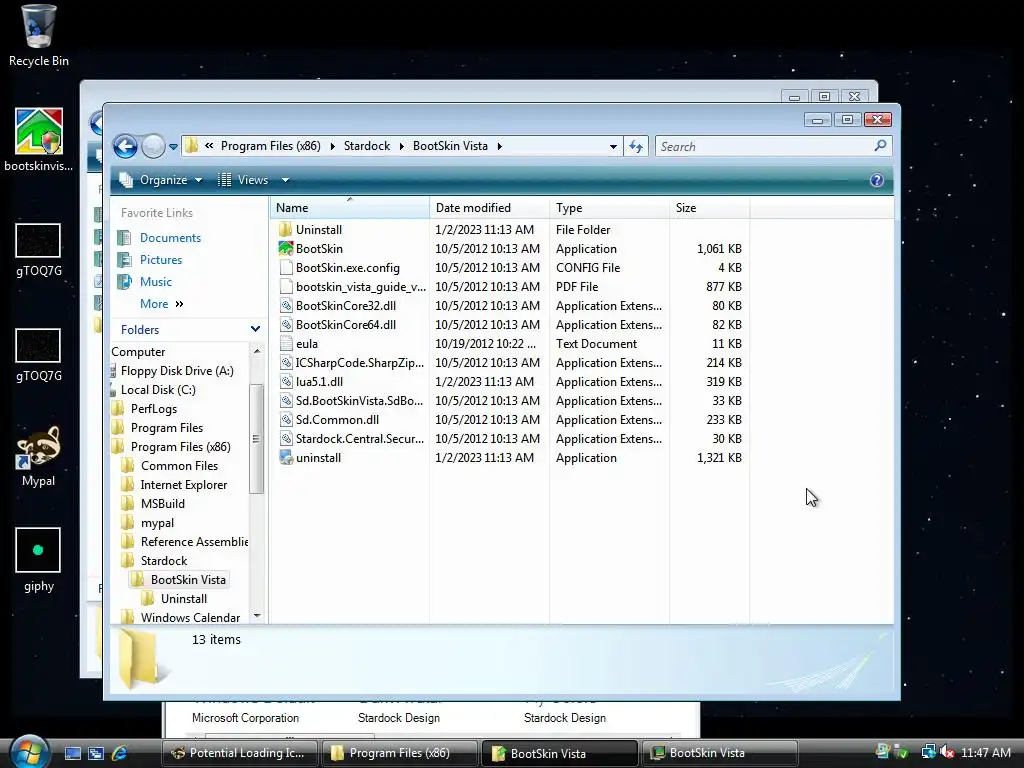The width and height of the screenshot is (1024, 768).
Task: Select BootSkin.exe.config file icon
Action: point(285,268)
